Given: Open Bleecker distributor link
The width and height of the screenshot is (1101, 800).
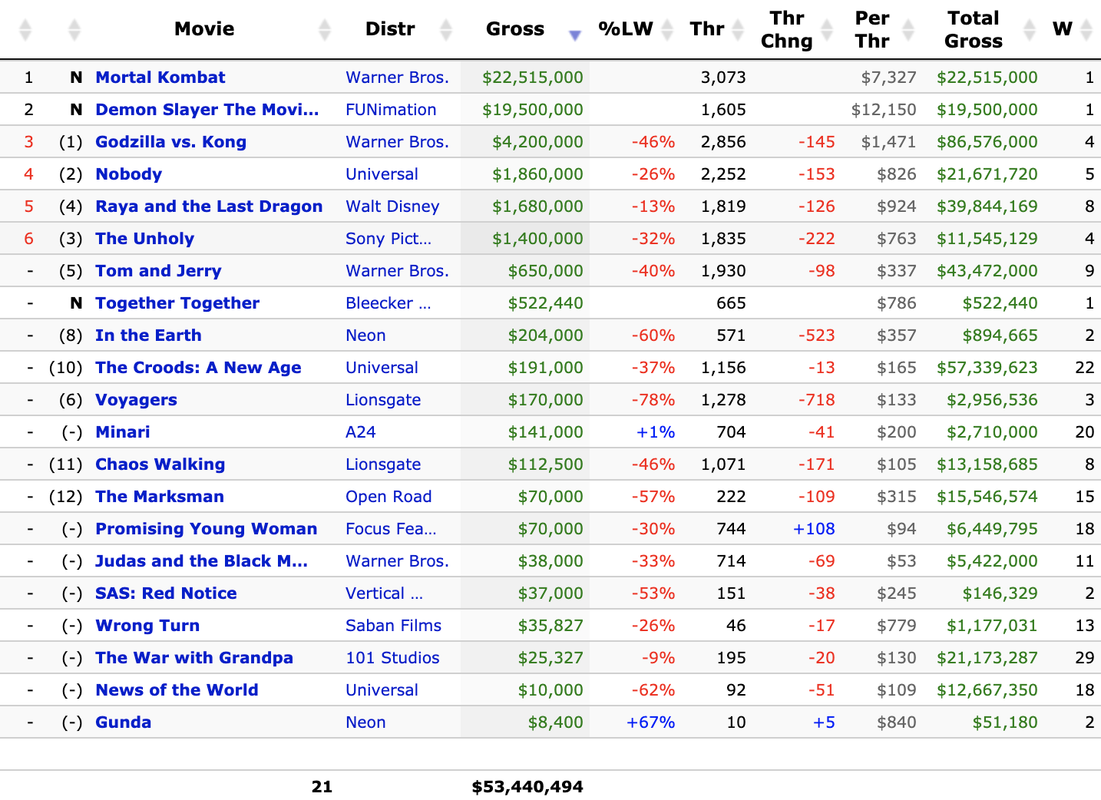Looking at the screenshot, I should pos(388,303).
